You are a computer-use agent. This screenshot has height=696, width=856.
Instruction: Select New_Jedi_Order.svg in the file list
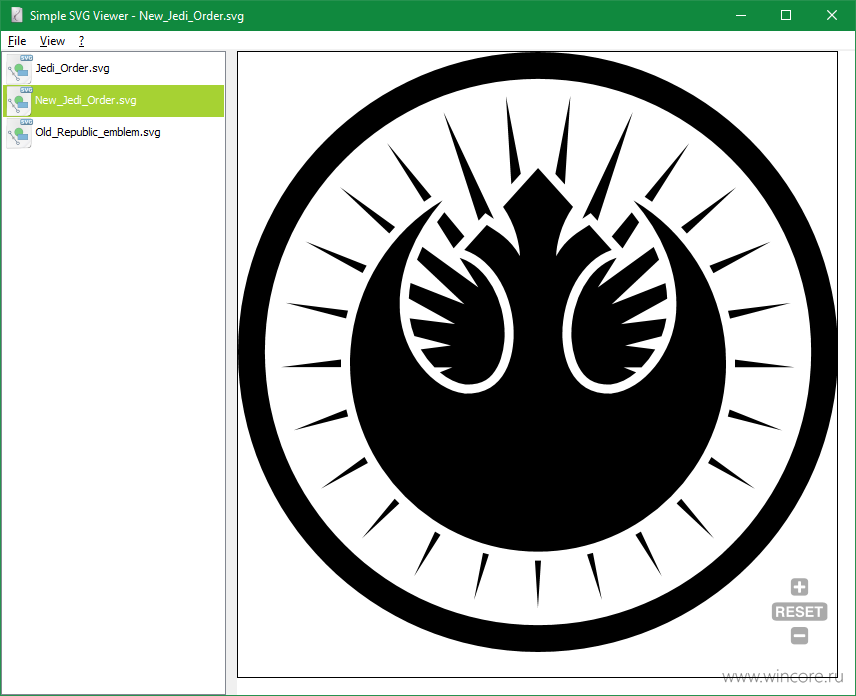tap(114, 100)
